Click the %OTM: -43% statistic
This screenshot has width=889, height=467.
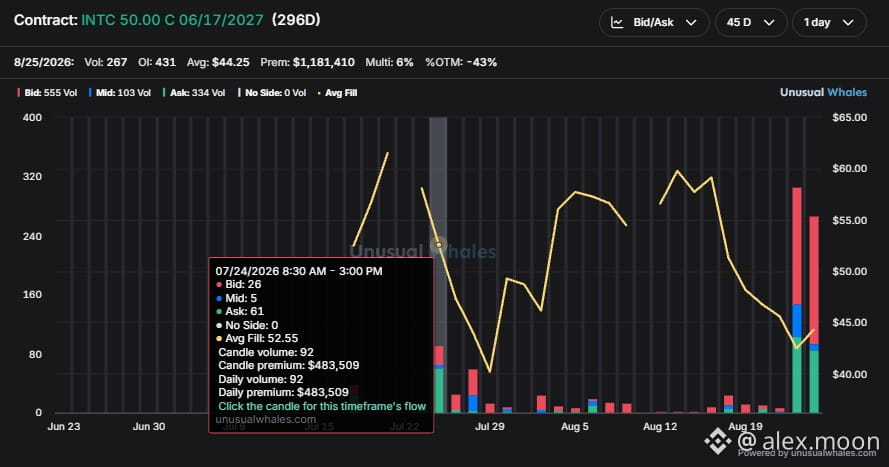[461, 62]
